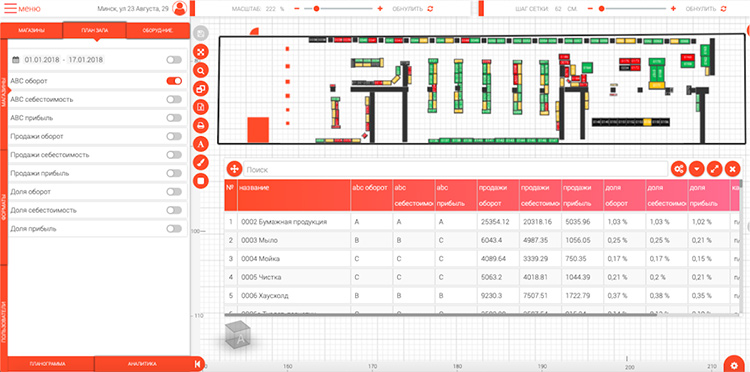Open the table dropdown arrow button
The height and width of the screenshot is (372, 750).
[697, 169]
